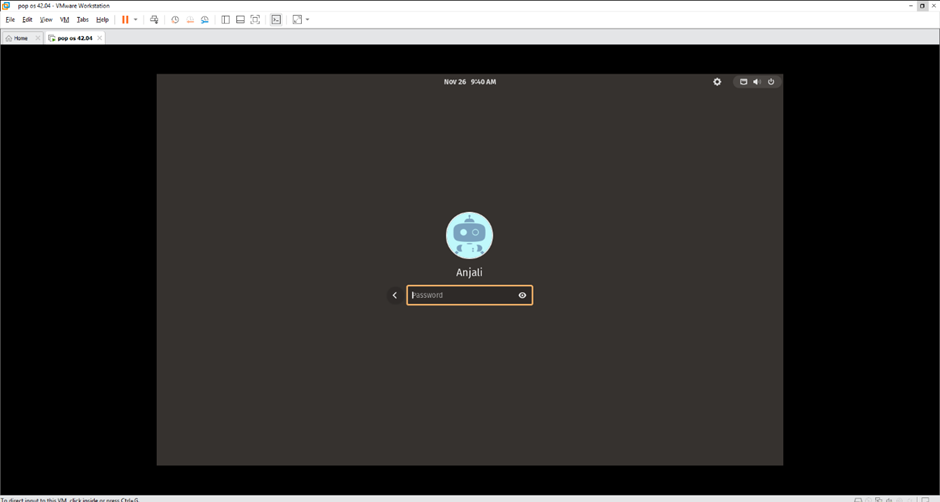Image resolution: width=940 pixels, height=502 pixels.
Task: Click the Password input field
Action: click(462, 295)
